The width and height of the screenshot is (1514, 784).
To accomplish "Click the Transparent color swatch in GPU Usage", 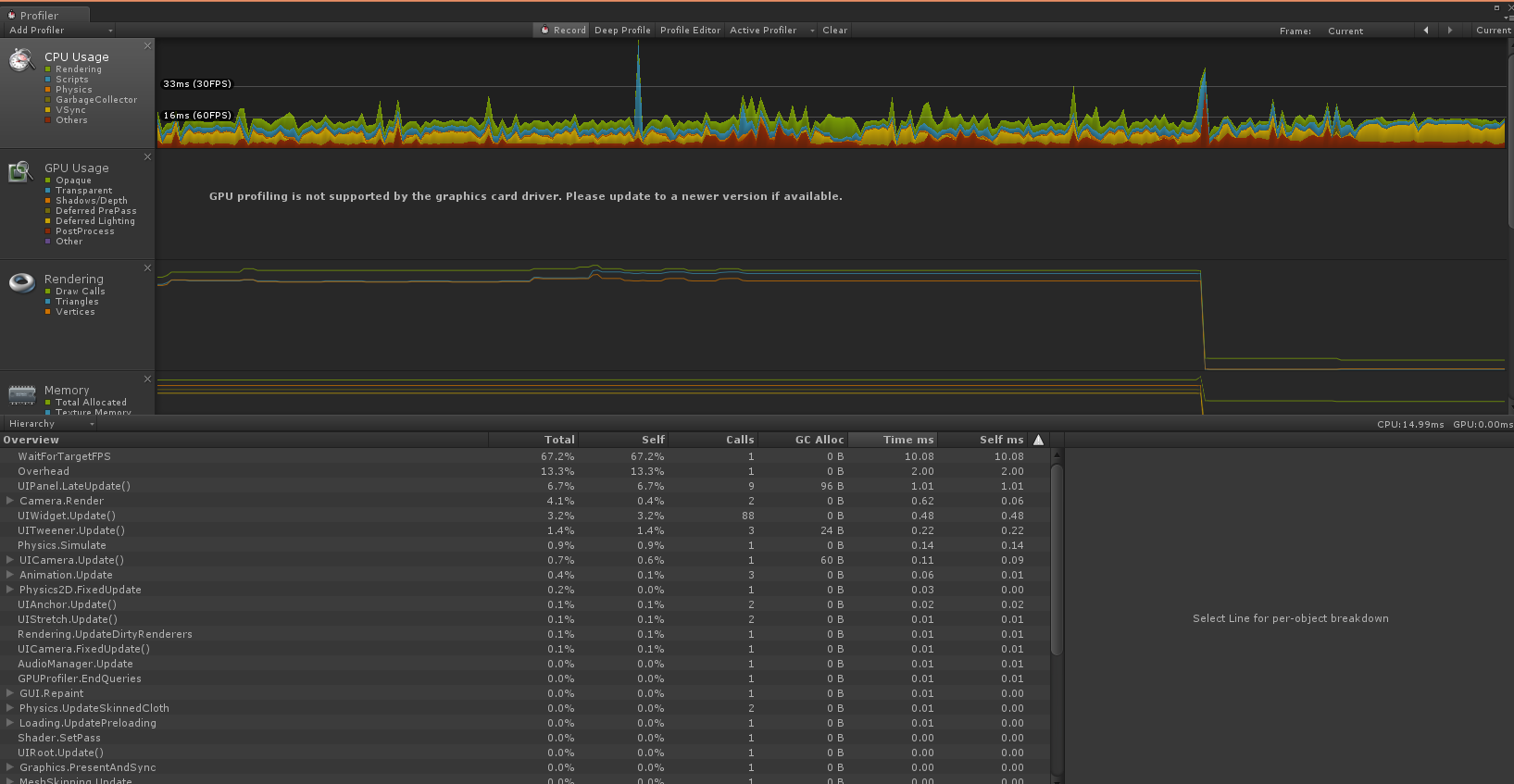I will point(48,191).
